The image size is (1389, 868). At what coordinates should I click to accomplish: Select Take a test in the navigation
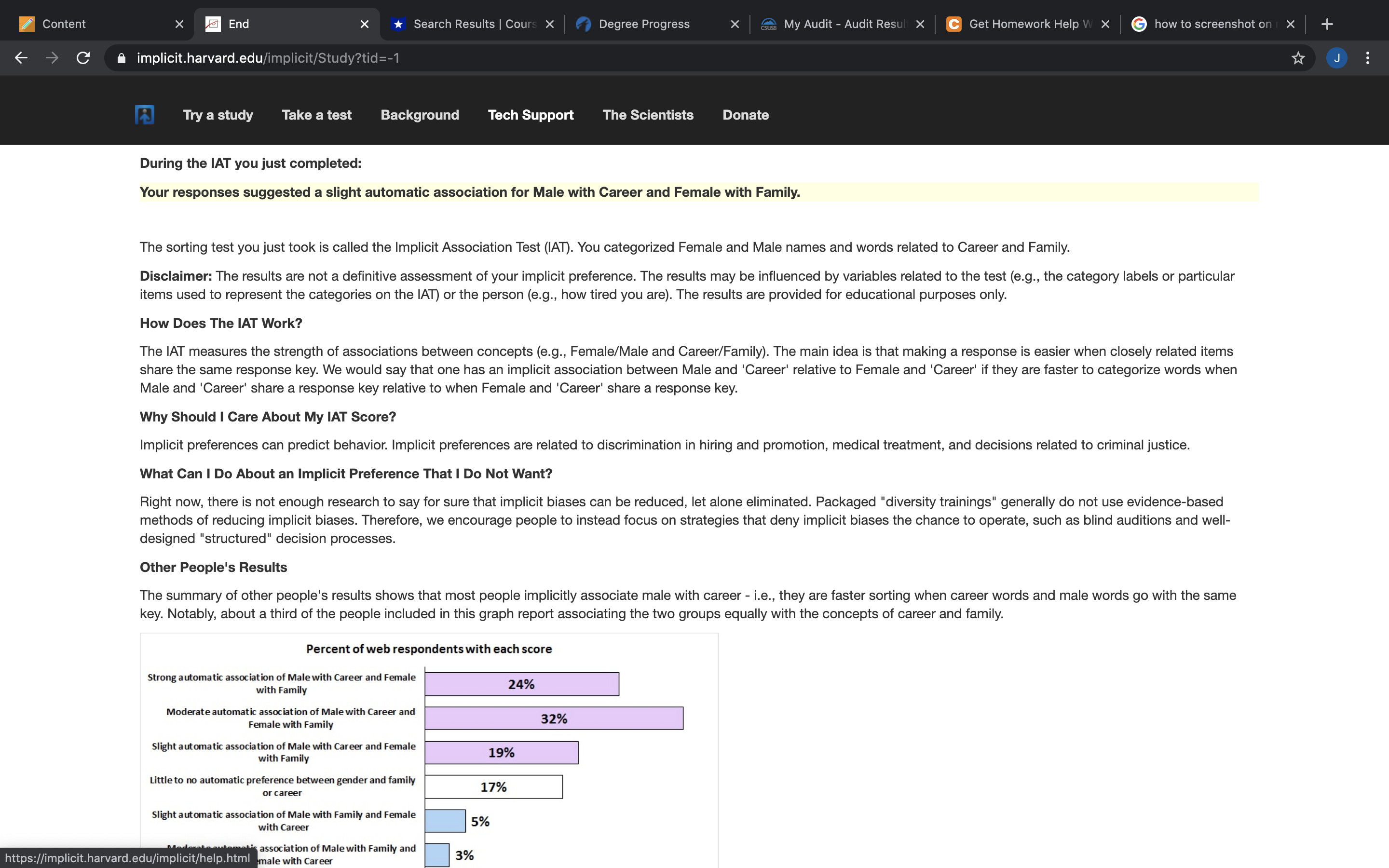[316, 115]
